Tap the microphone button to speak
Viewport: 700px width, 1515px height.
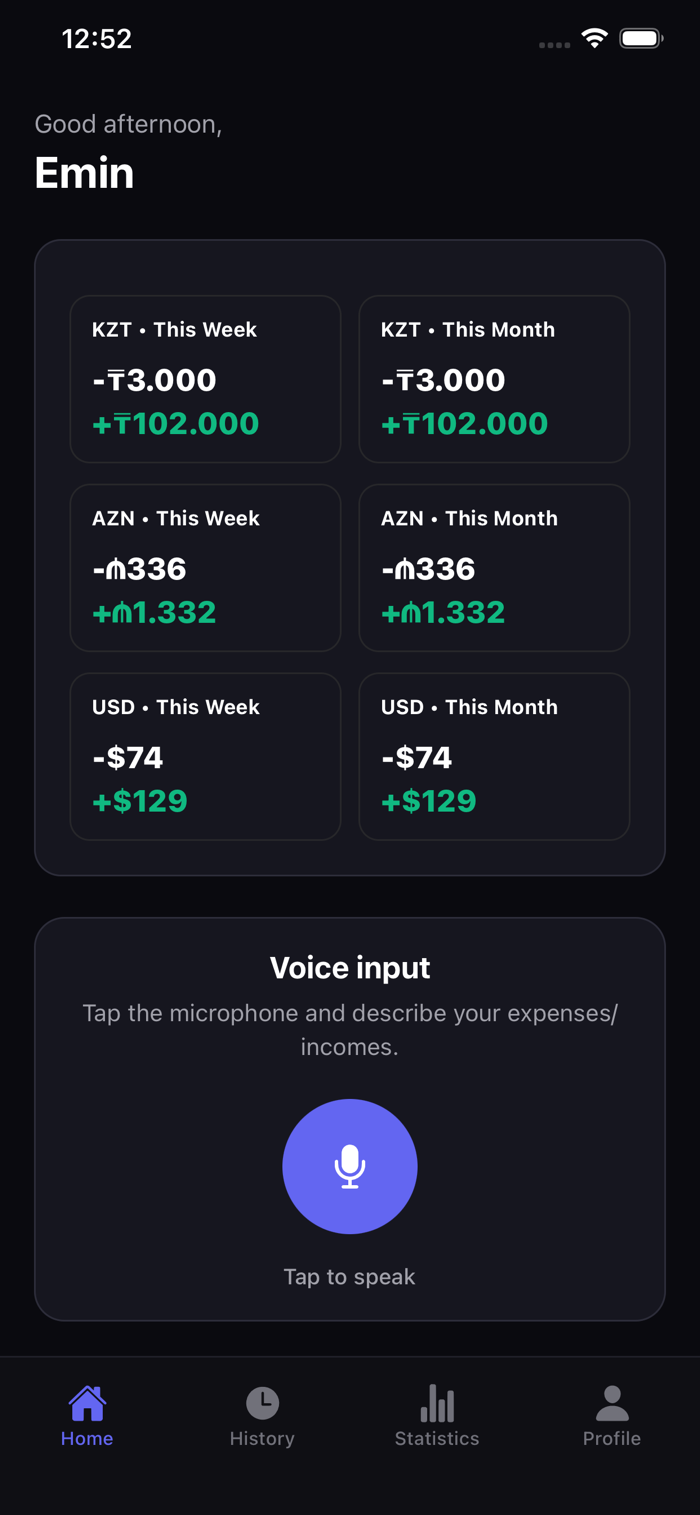350,1166
